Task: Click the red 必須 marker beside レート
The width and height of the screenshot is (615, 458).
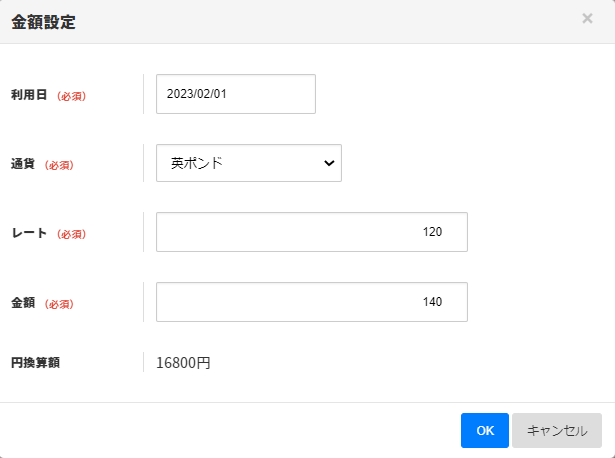Action: (70, 234)
